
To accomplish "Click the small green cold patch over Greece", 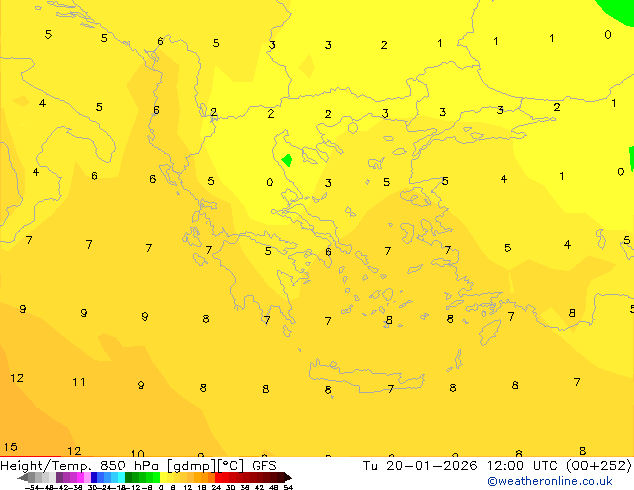I will (x=287, y=160).
